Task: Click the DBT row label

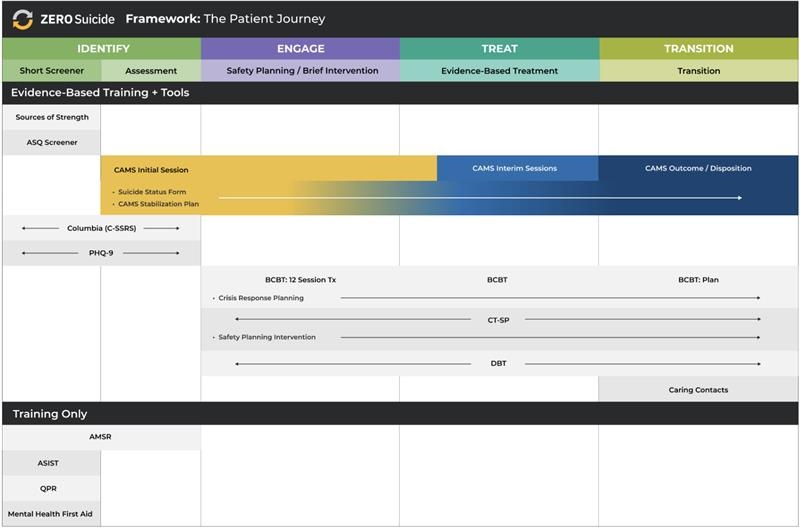Action: click(x=498, y=363)
